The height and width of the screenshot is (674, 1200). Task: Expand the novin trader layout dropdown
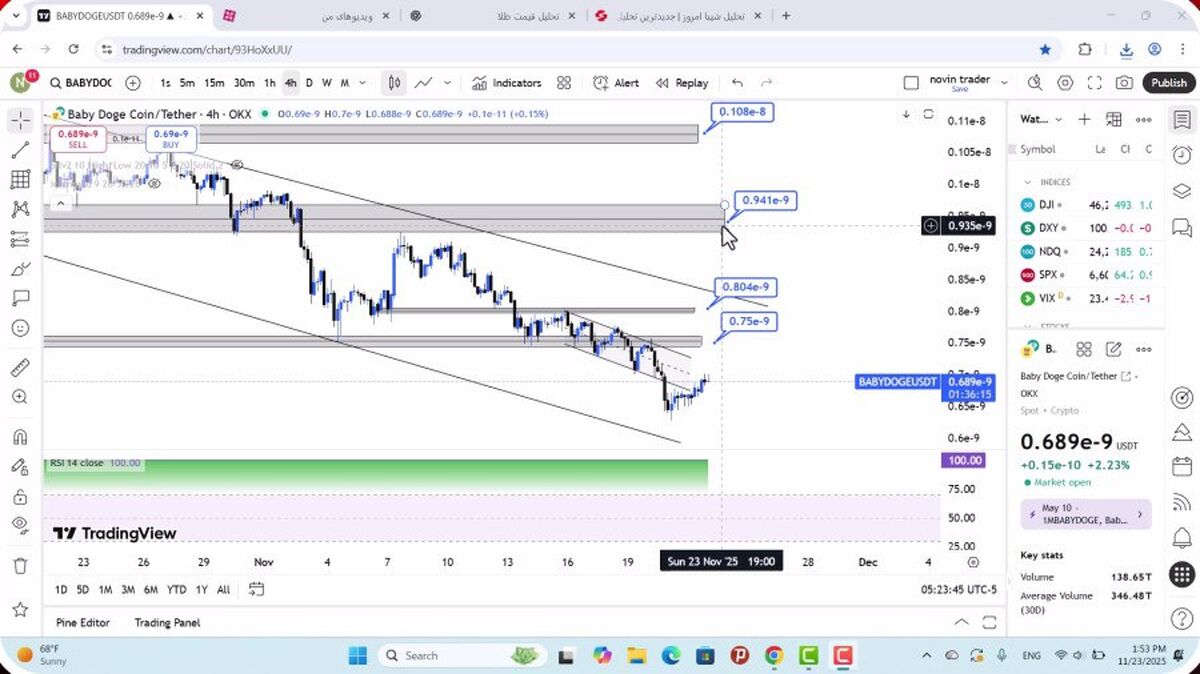pos(1004,83)
